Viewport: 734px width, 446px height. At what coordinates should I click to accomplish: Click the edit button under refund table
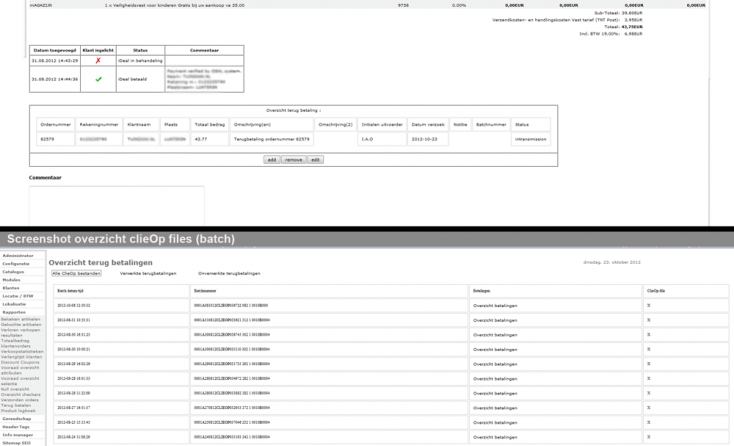(x=315, y=159)
